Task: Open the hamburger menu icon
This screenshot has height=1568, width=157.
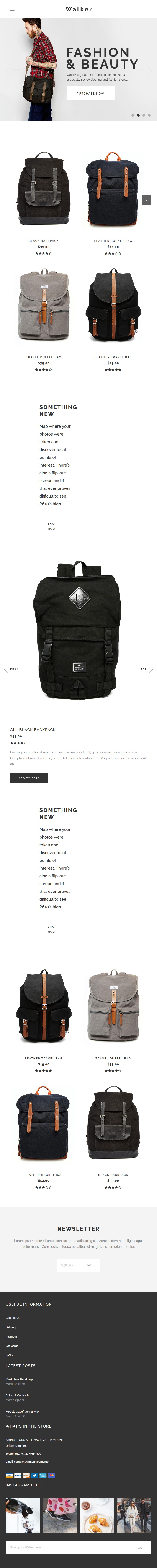Action: click(12, 9)
